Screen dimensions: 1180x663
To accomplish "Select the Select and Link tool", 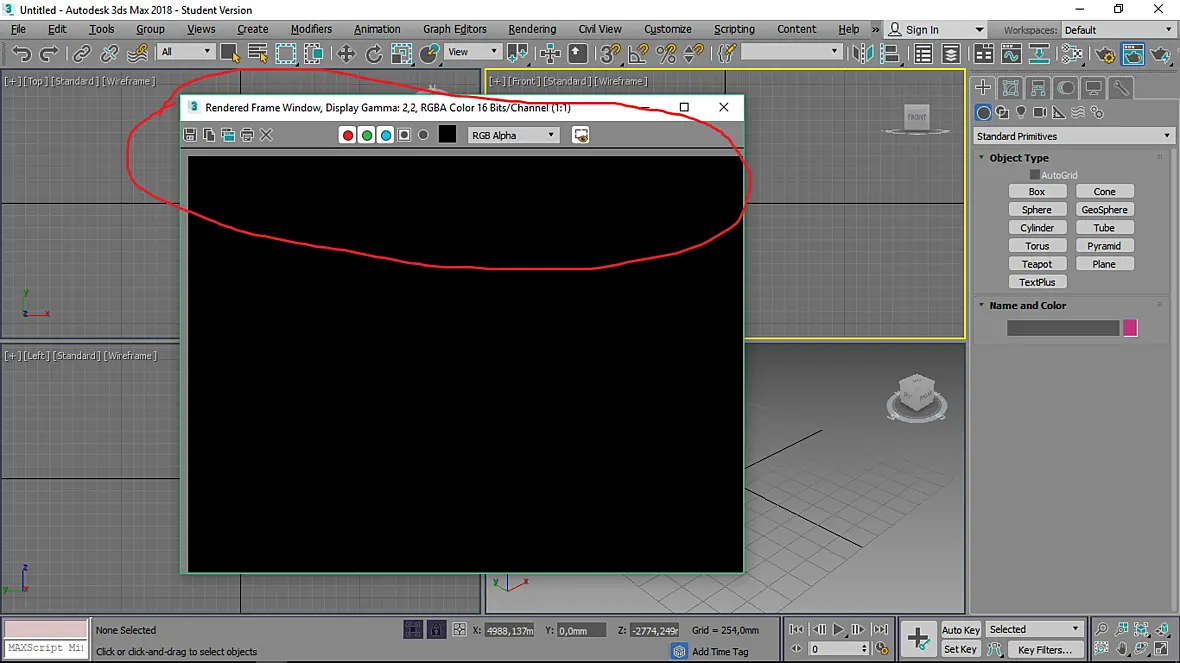I will pyautogui.click(x=81, y=53).
